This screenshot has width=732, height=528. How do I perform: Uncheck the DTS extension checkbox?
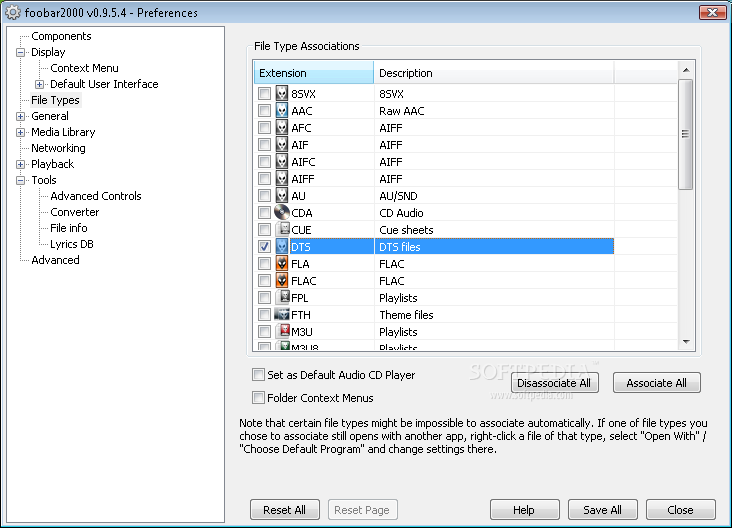pos(264,246)
